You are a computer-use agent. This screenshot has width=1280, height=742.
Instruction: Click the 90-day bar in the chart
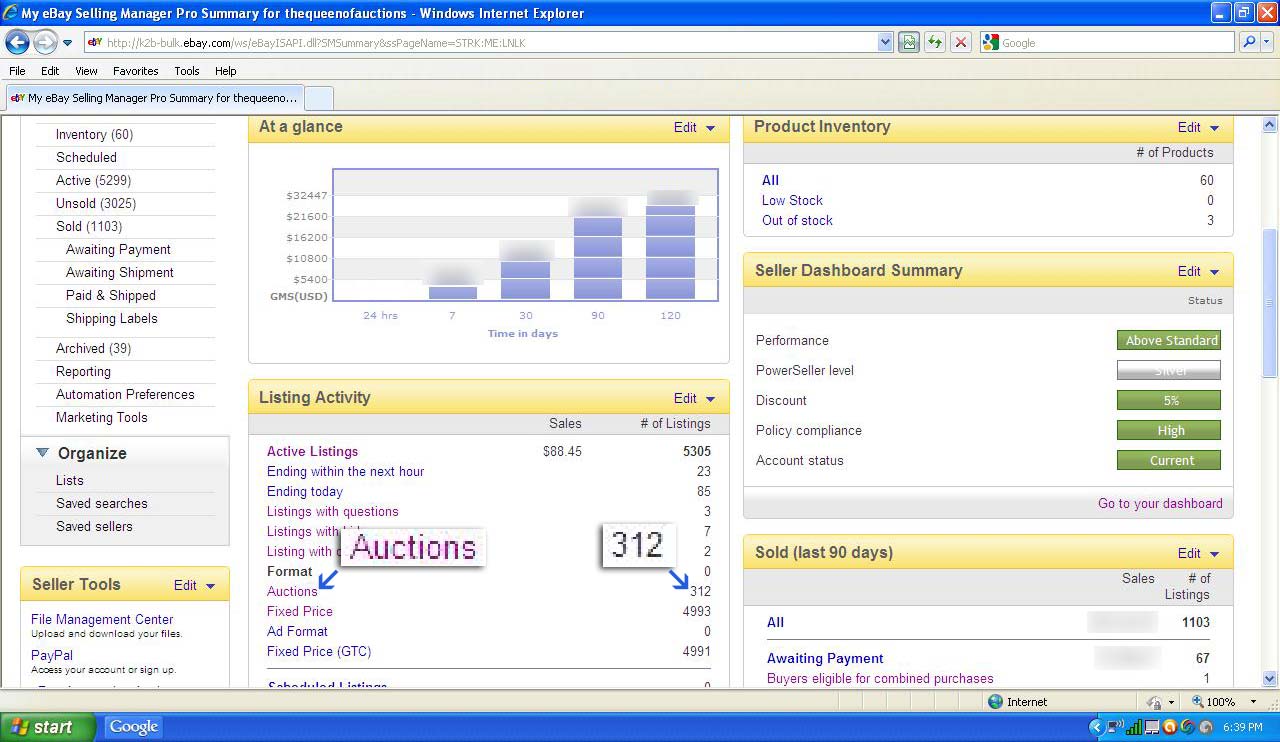[x=598, y=258]
